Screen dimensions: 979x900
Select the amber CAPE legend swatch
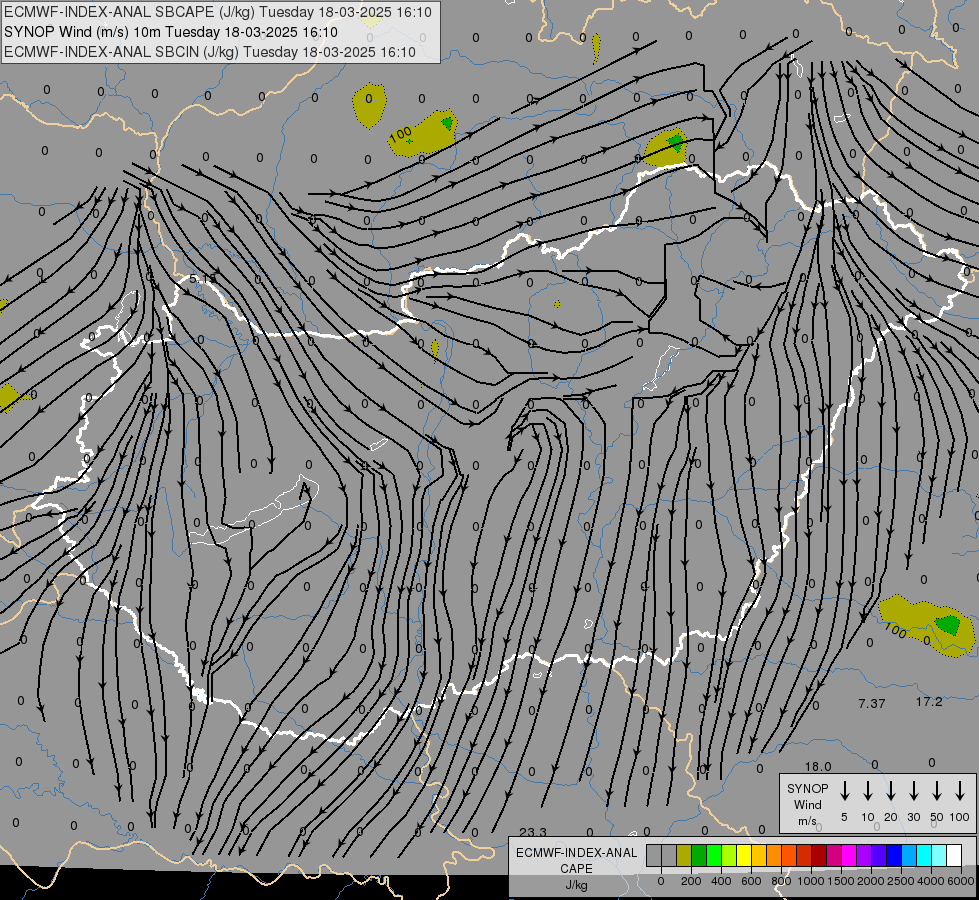point(759,855)
